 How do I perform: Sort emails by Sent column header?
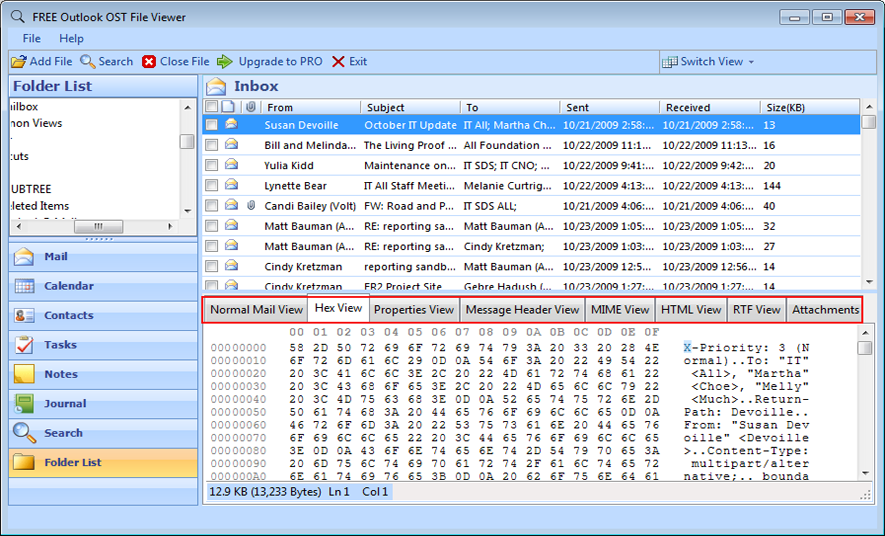tap(609, 107)
